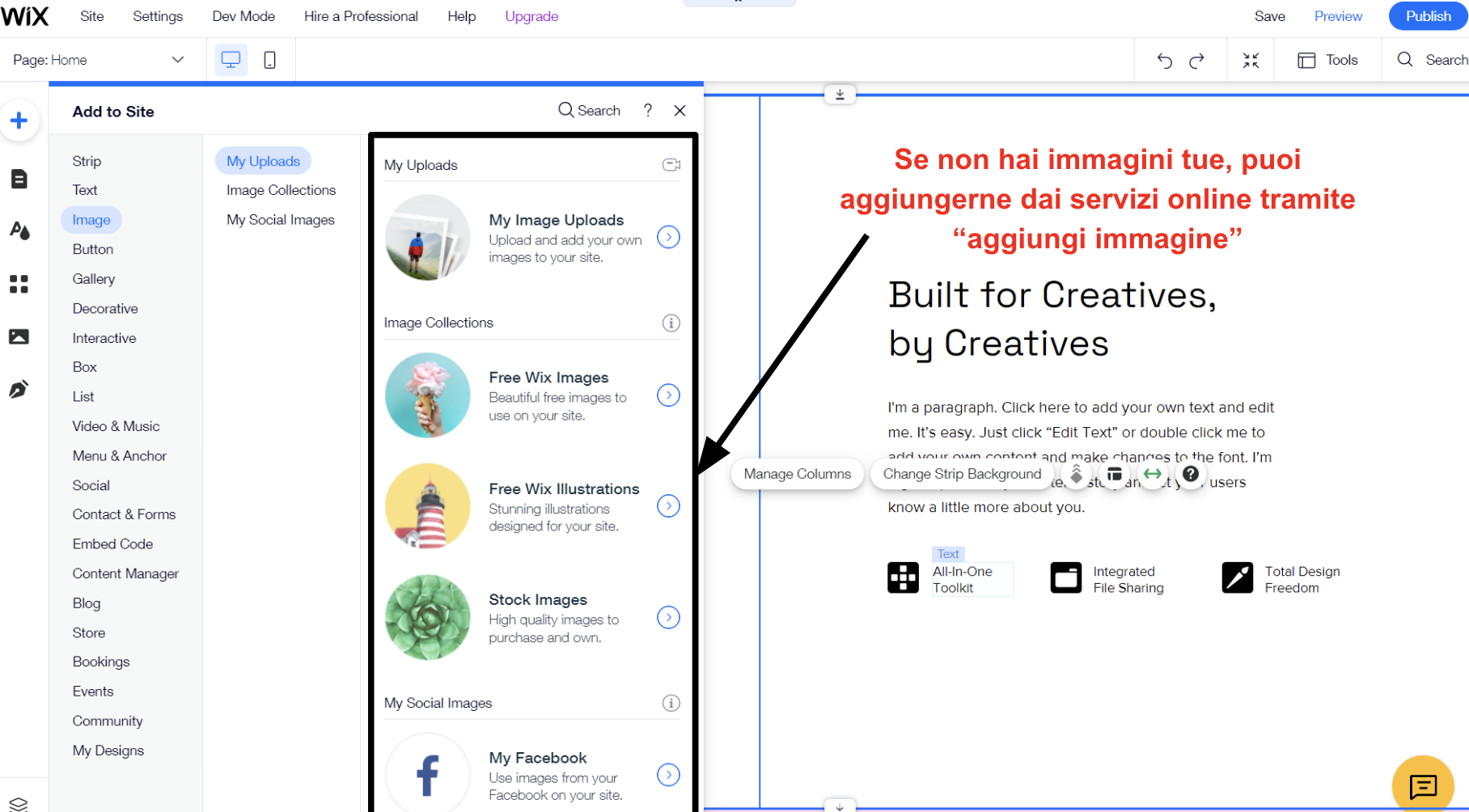
Task: Select the Strip category
Action: 87,161
